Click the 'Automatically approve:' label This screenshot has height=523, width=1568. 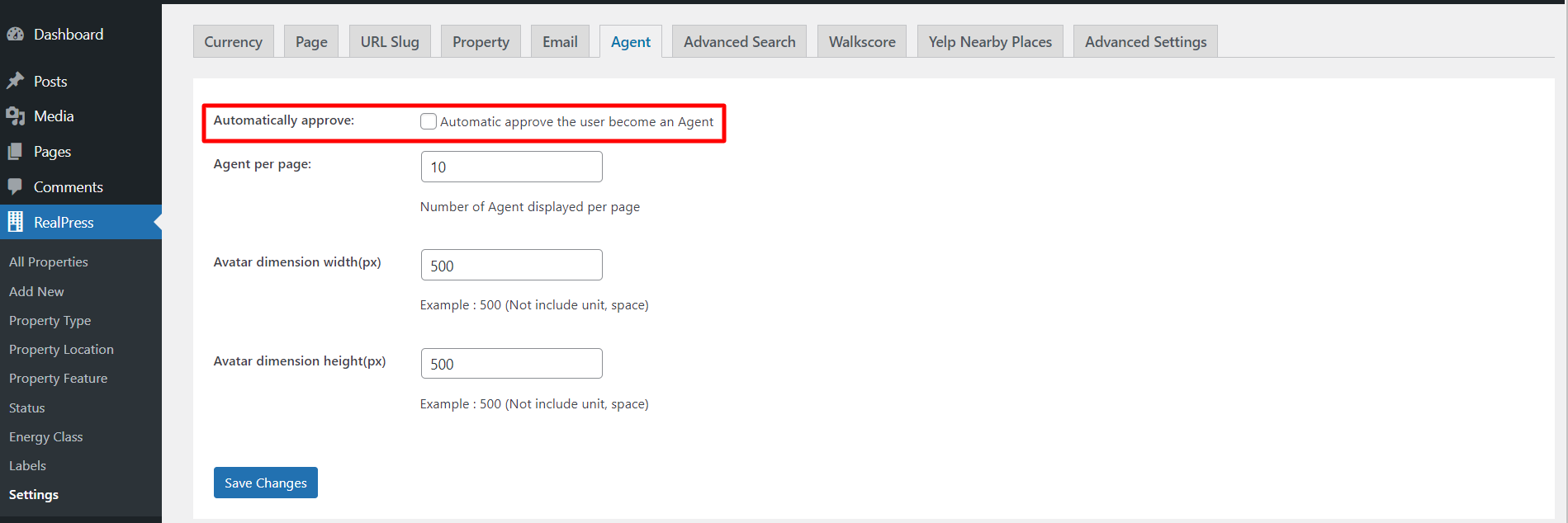click(284, 120)
